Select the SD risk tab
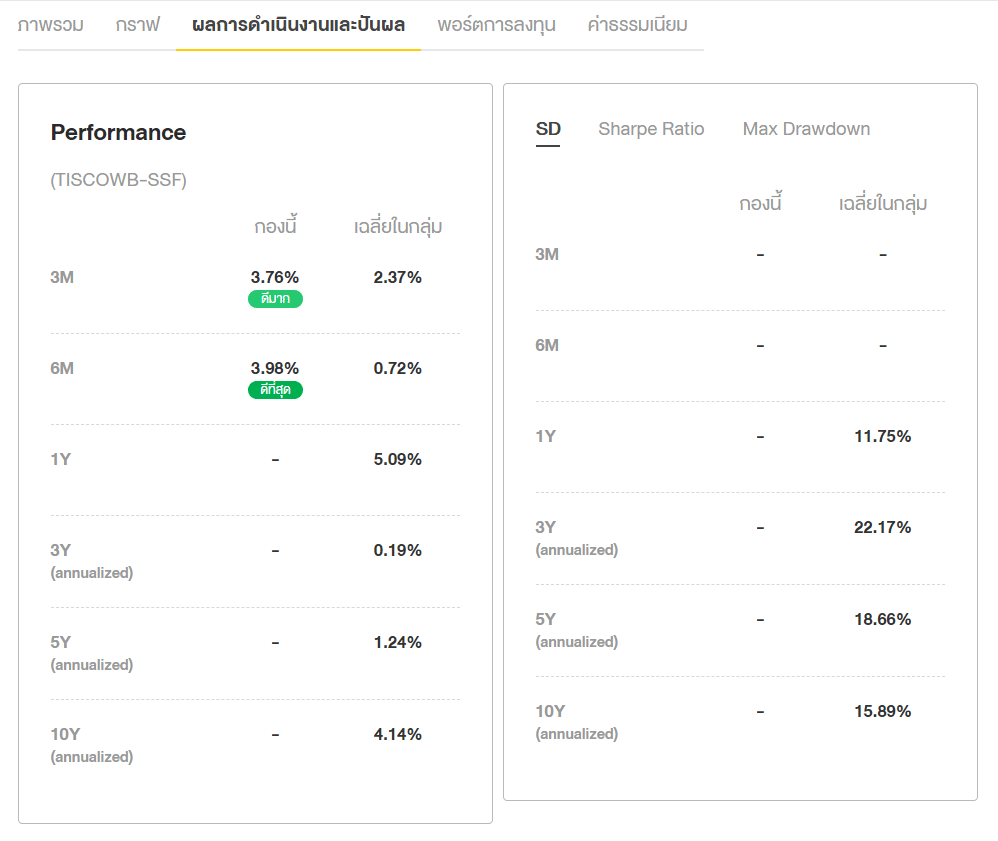The width and height of the screenshot is (998, 841). point(548,129)
